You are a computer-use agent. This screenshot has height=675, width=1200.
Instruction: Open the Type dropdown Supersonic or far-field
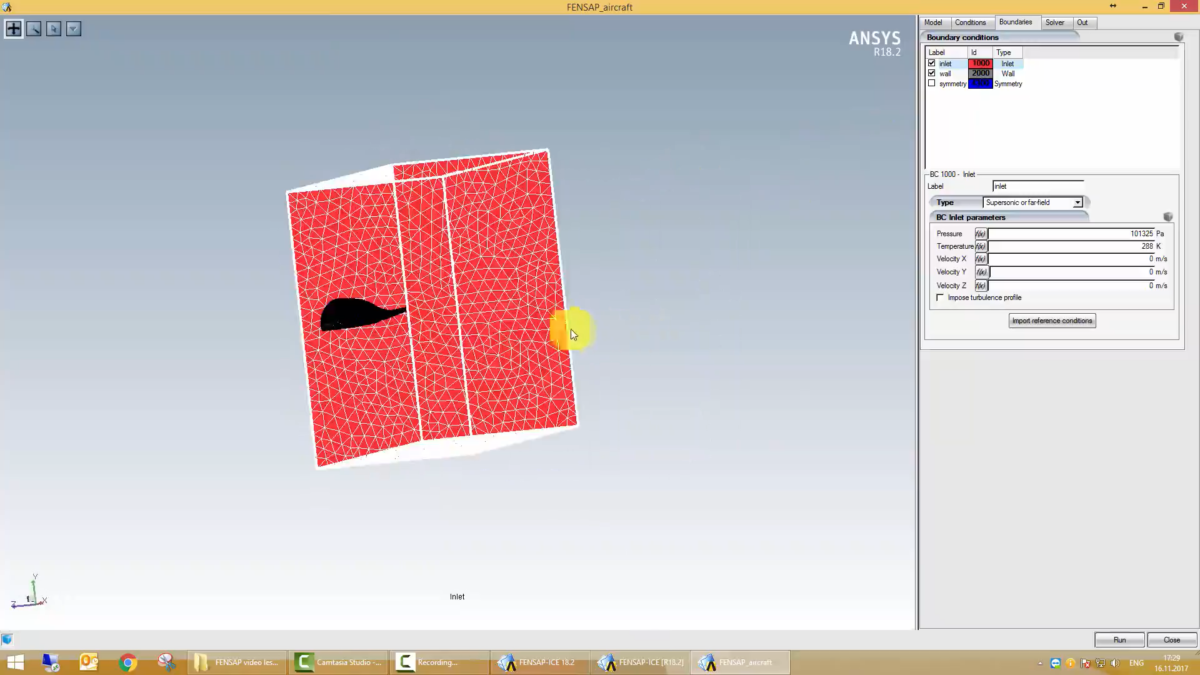(1033, 202)
